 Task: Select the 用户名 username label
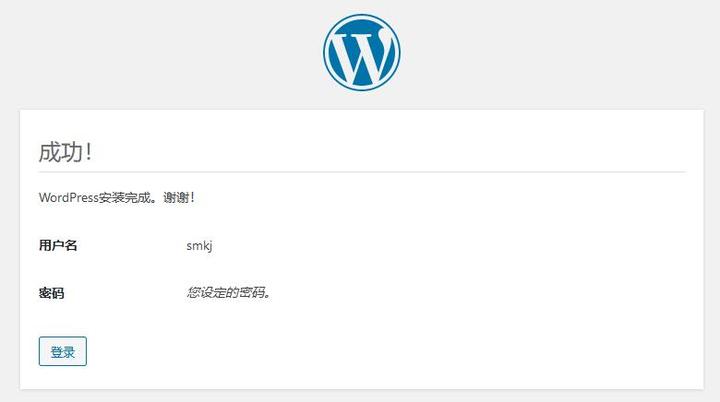tap(58, 245)
